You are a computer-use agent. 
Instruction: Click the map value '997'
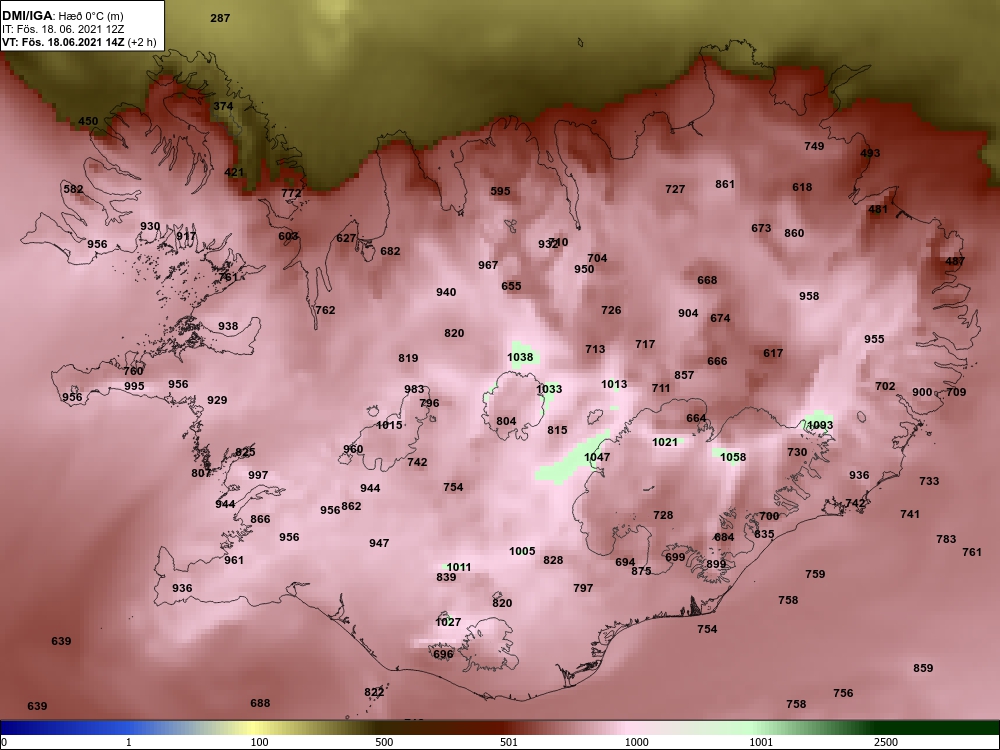pos(258,475)
